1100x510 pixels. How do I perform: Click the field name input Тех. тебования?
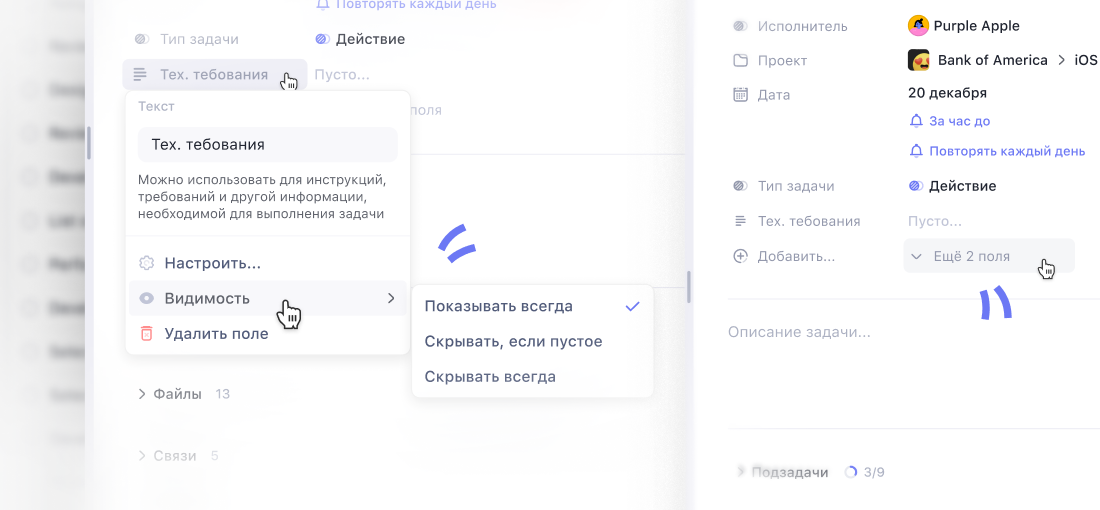(x=267, y=145)
